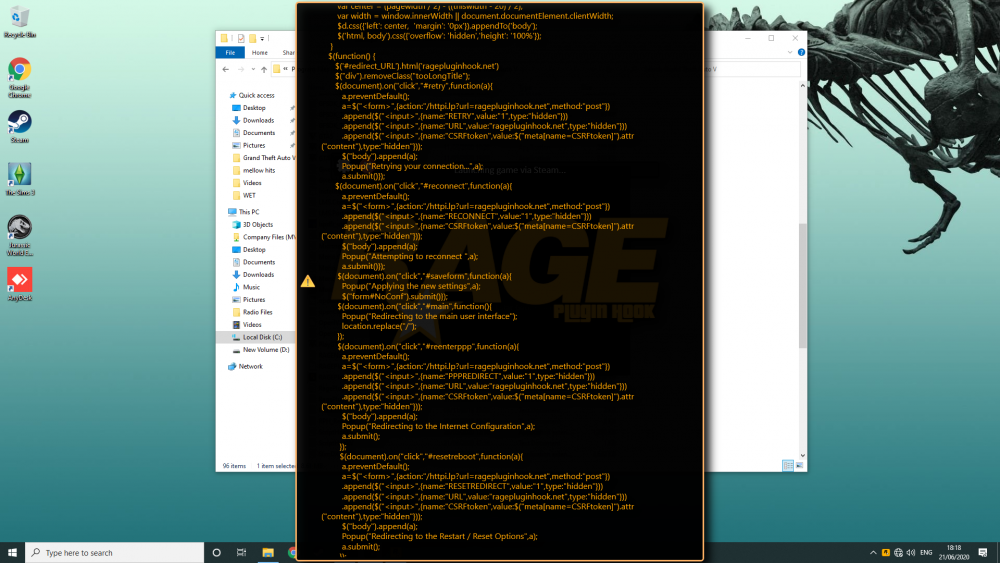Open Customize Quick Access Toolbar dropdown
The image size is (1000, 563).
pos(262,39)
